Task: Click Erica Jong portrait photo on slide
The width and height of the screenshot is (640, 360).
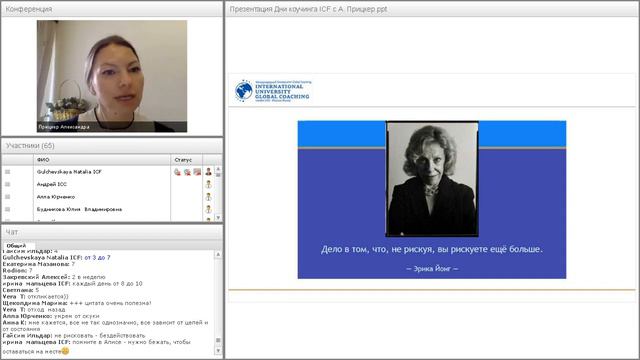Action: click(432, 179)
